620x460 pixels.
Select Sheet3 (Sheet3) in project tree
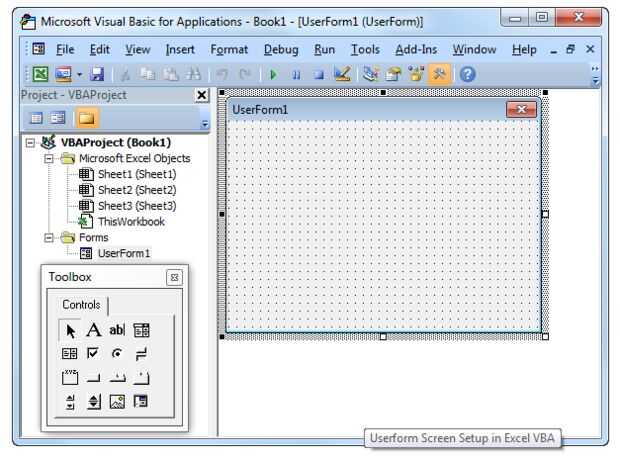[x=137, y=206]
